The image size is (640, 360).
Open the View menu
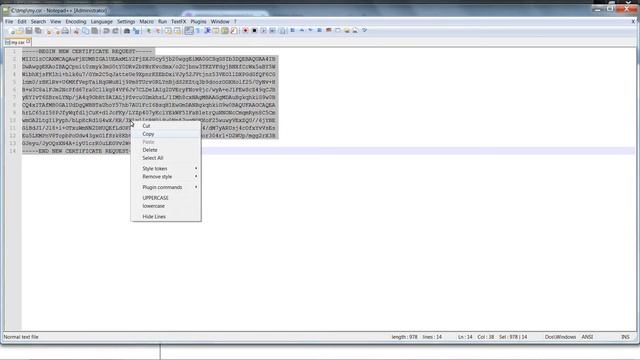56,22
